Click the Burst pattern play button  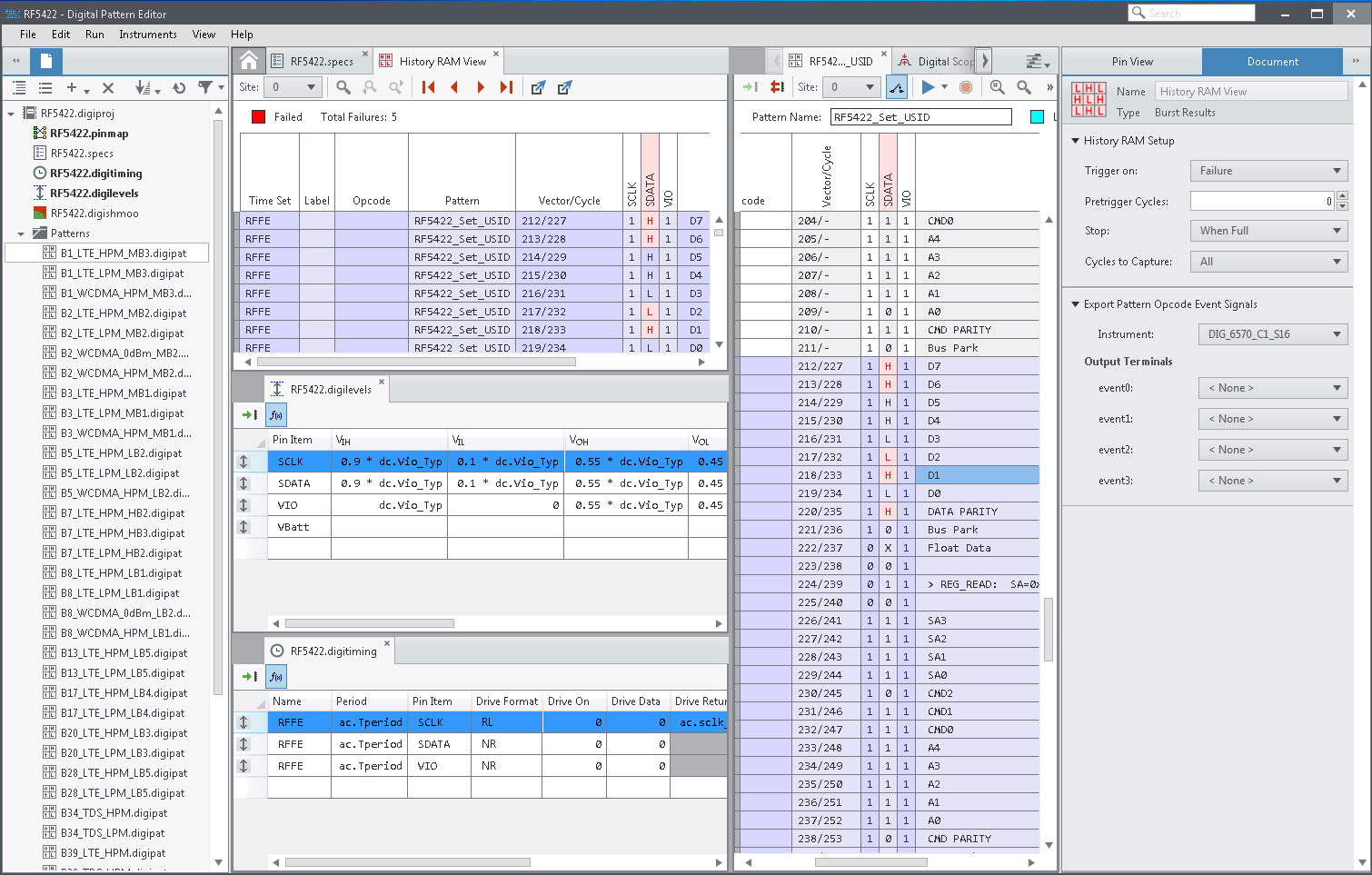coord(928,87)
